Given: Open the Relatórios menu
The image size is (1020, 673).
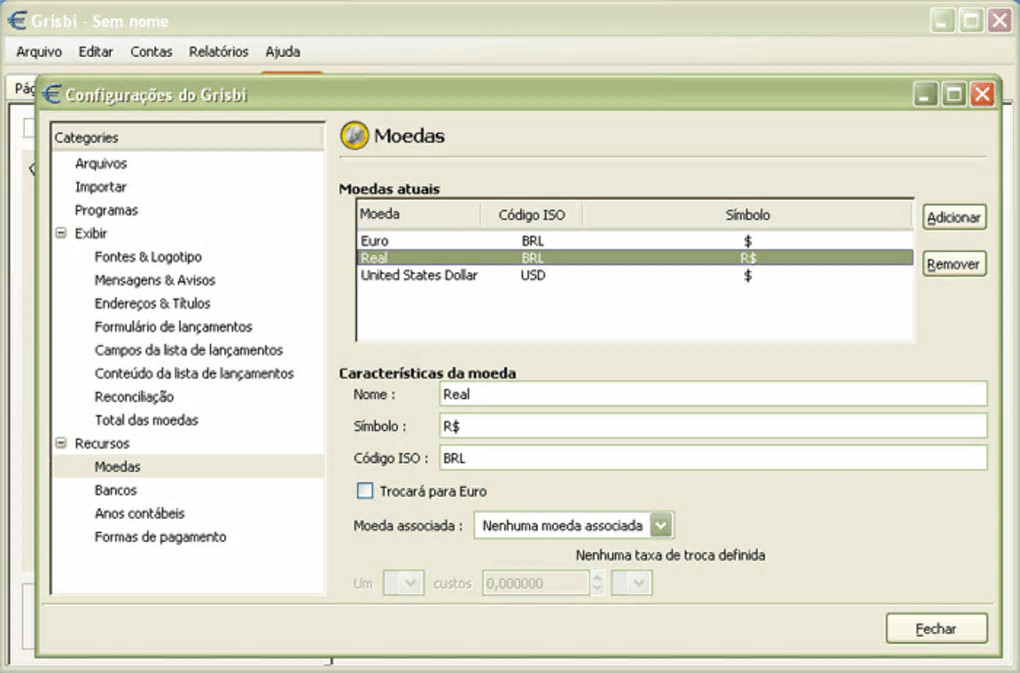Looking at the screenshot, I should [219, 51].
